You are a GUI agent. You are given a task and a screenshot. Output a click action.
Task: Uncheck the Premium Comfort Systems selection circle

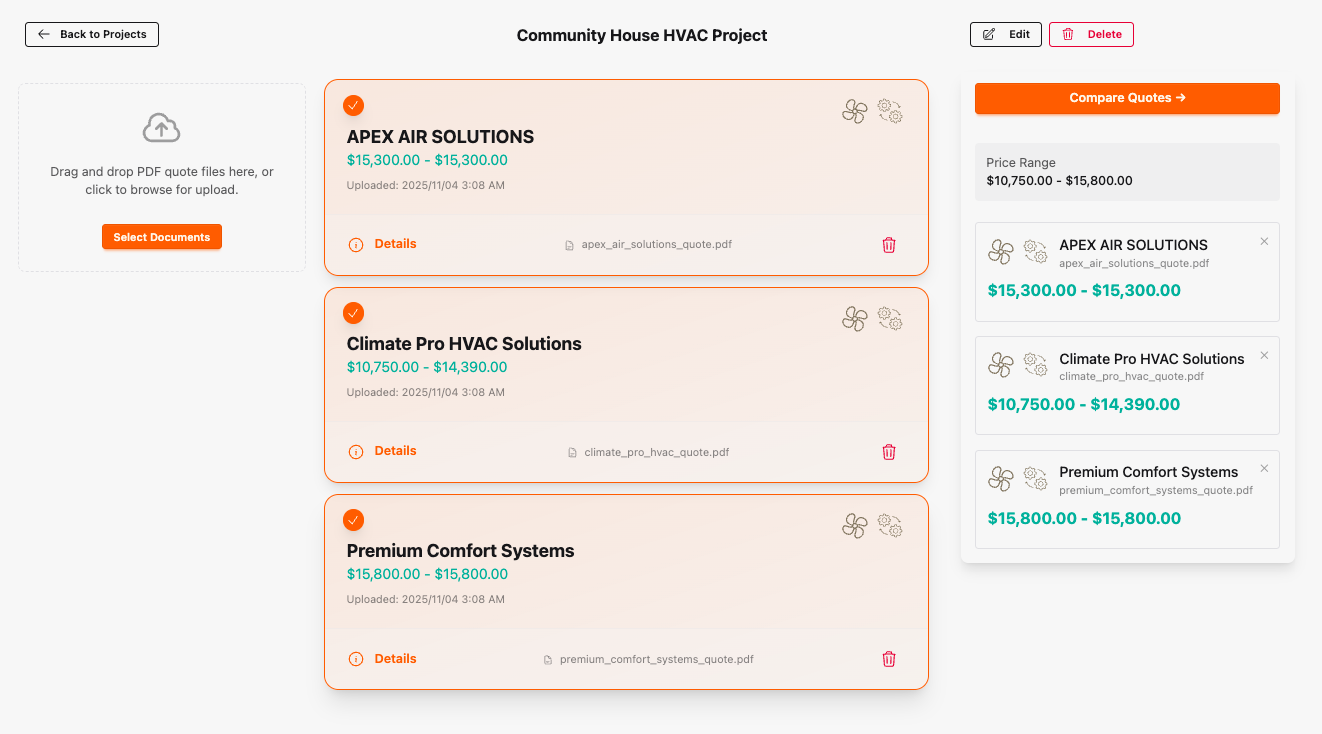point(353,520)
